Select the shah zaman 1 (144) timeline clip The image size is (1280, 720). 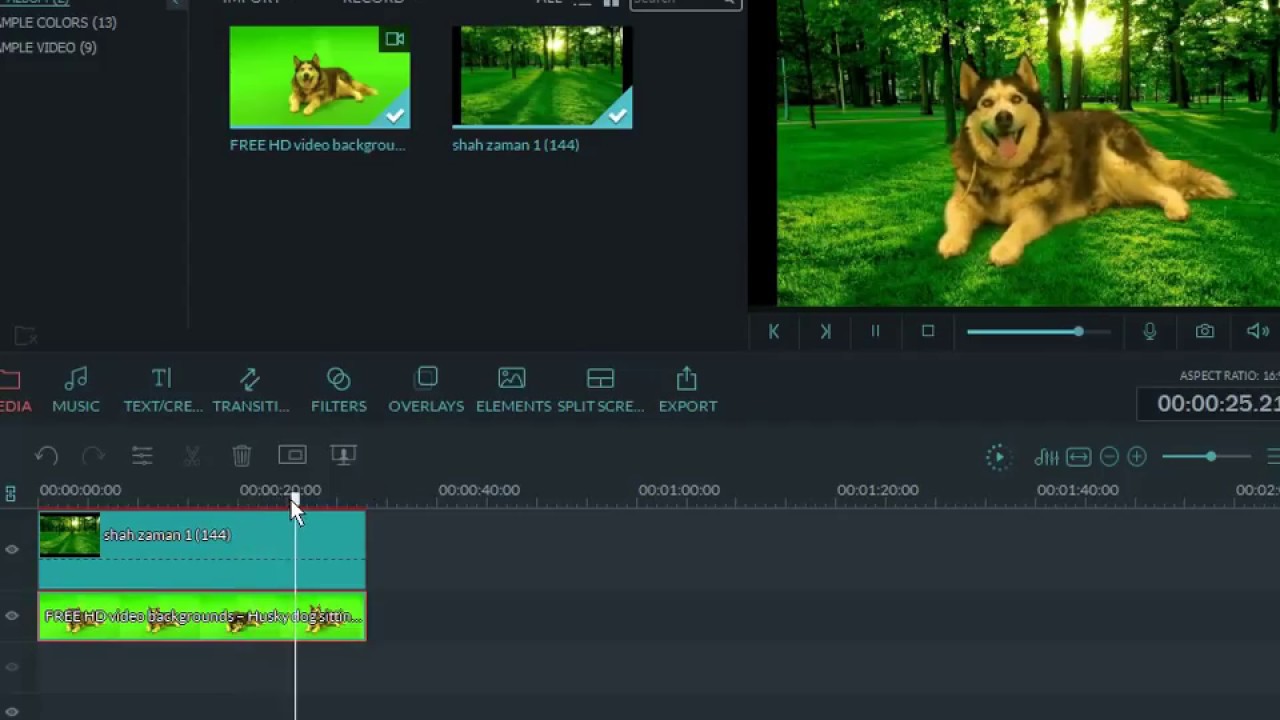tap(202, 549)
